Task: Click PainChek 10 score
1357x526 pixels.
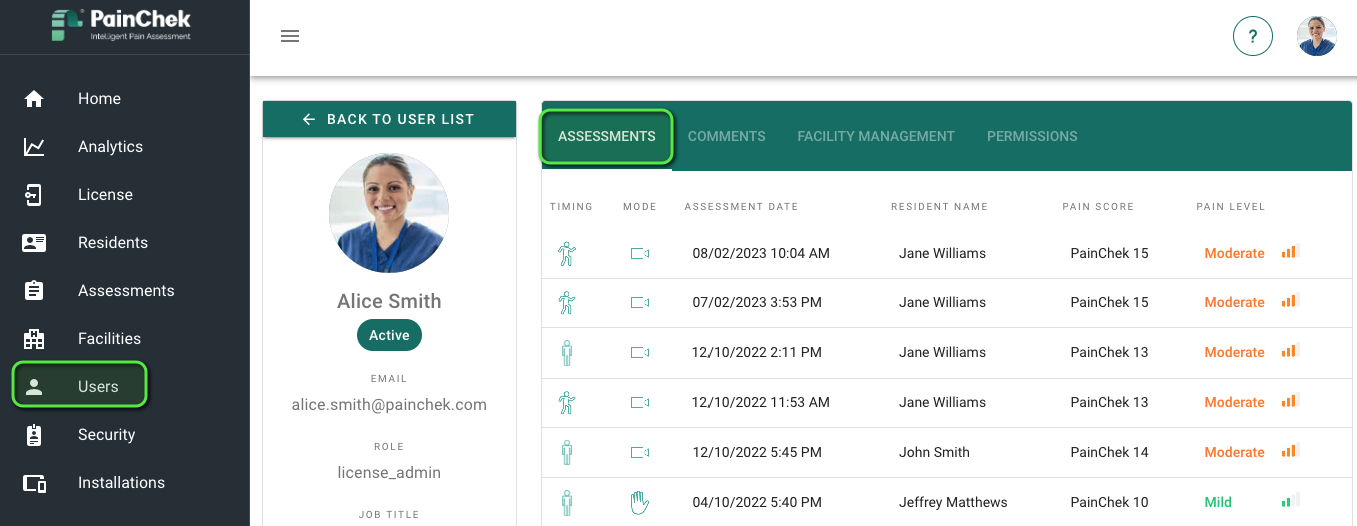Action: [1109, 502]
